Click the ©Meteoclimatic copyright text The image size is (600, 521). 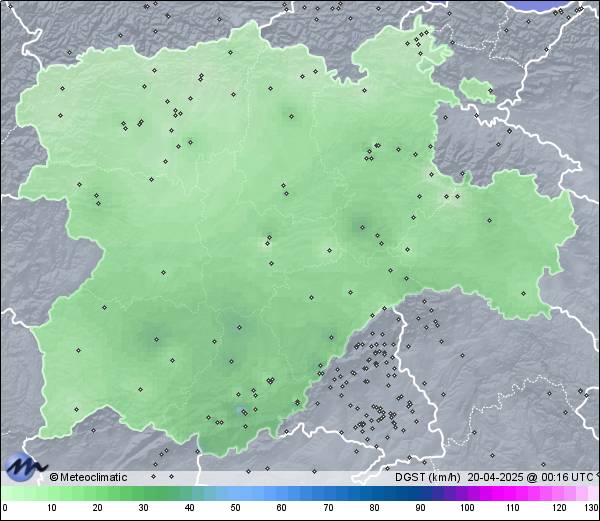(88, 477)
